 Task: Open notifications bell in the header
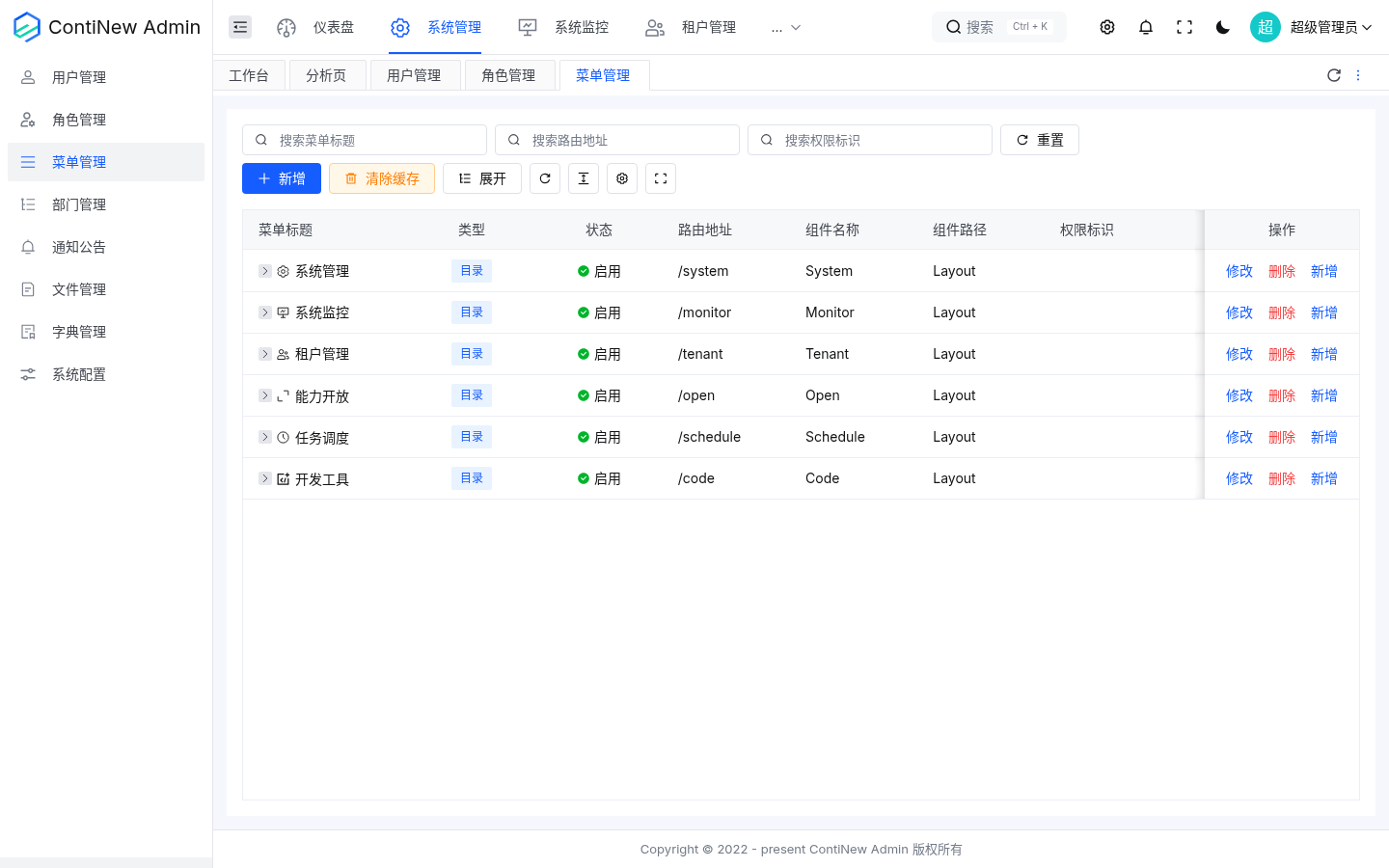1146,27
